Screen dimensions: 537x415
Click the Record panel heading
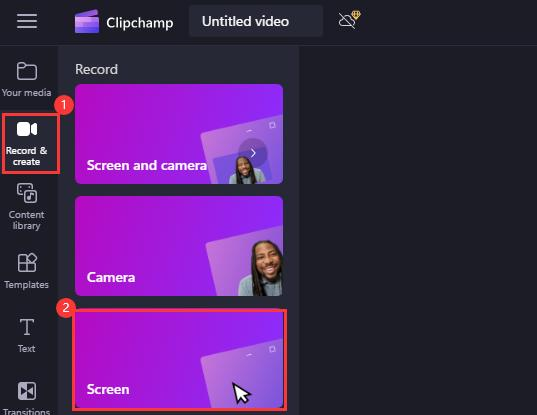[x=96, y=69]
